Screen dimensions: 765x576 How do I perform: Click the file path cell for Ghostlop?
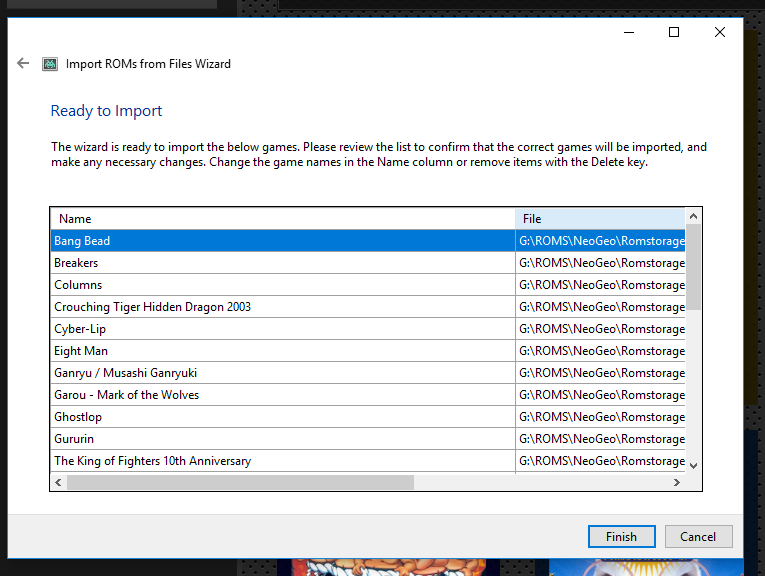click(600, 417)
